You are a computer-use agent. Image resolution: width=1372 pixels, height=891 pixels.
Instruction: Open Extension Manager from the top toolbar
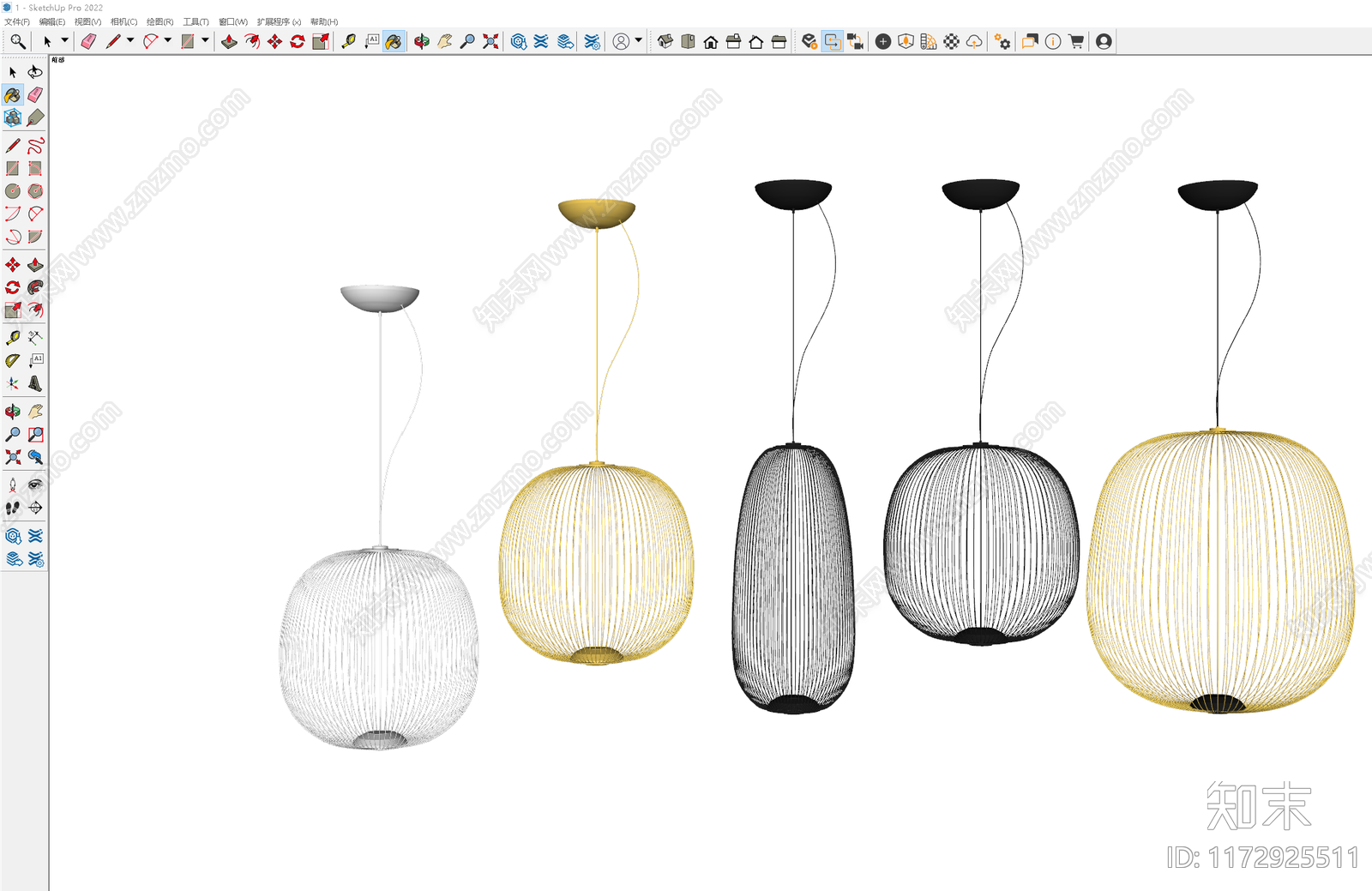[592, 41]
